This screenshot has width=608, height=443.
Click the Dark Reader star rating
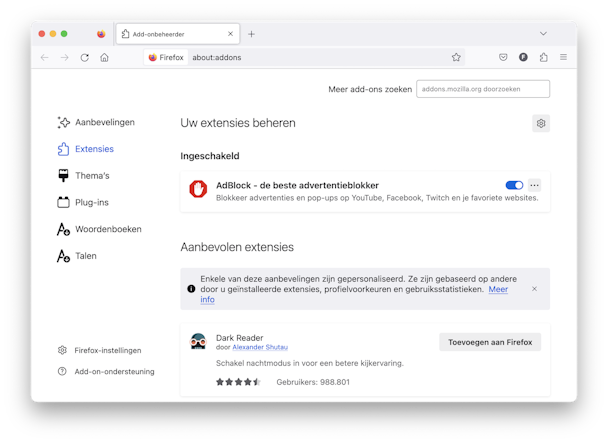(x=238, y=382)
